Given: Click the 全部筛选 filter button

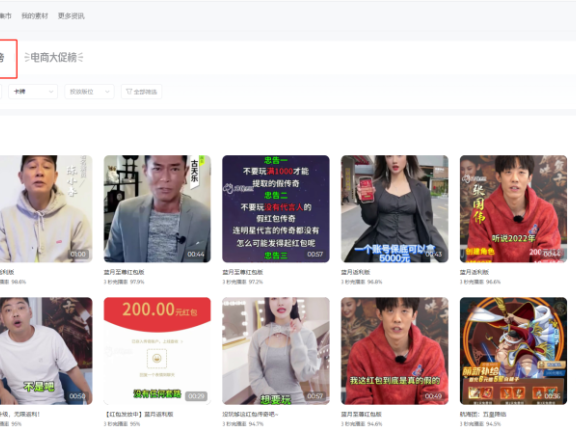Looking at the screenshot, I should [x=141, y=91].
